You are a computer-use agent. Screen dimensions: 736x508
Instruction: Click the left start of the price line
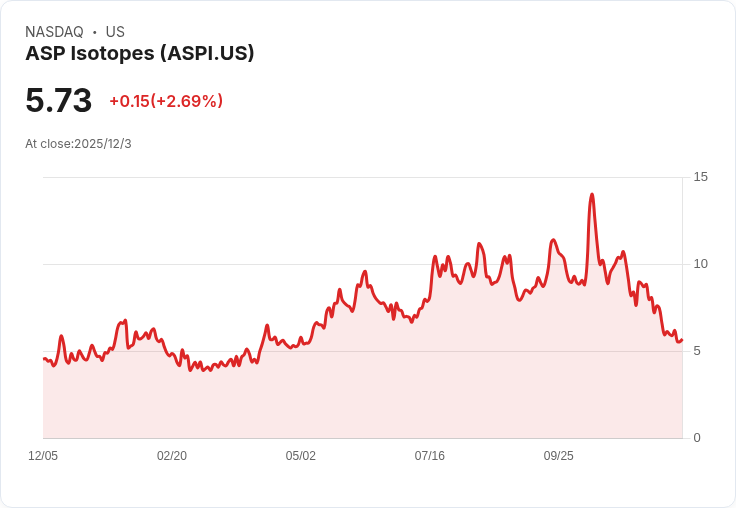[44, 358]
